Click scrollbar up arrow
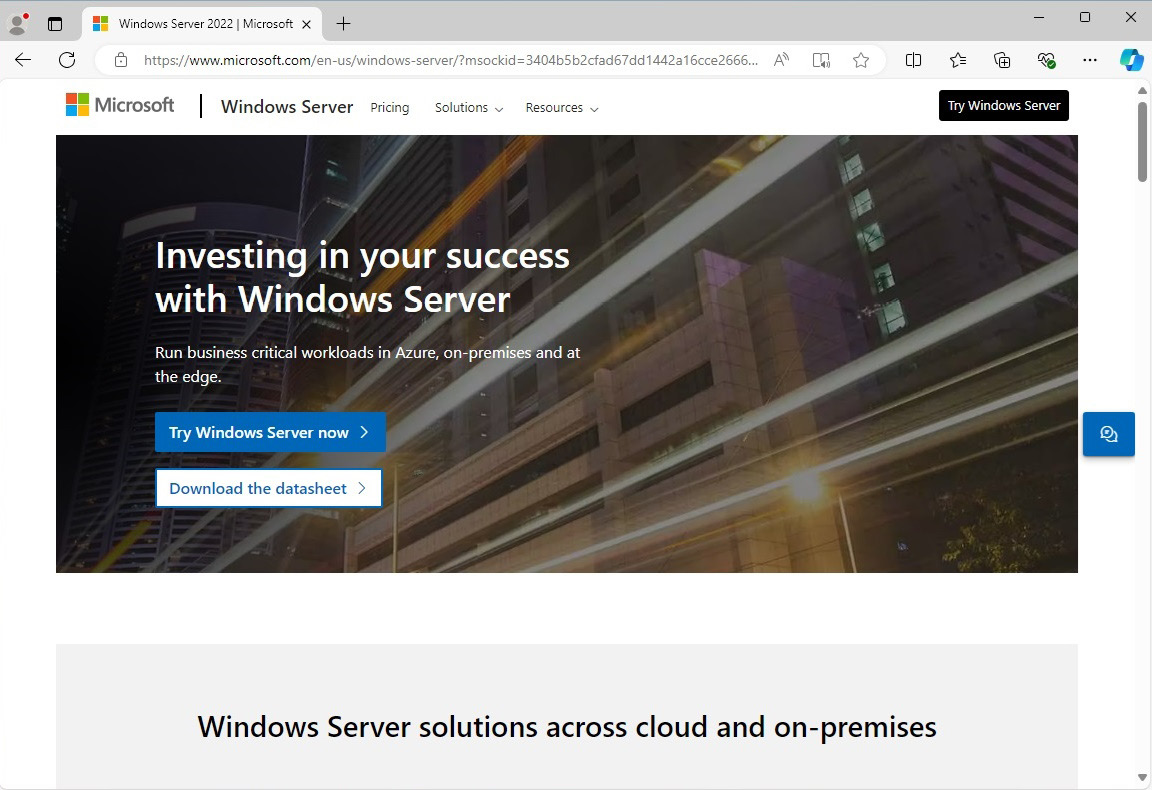The height and width of the screenshot is (790, 1152). (x=1142, y=90)
